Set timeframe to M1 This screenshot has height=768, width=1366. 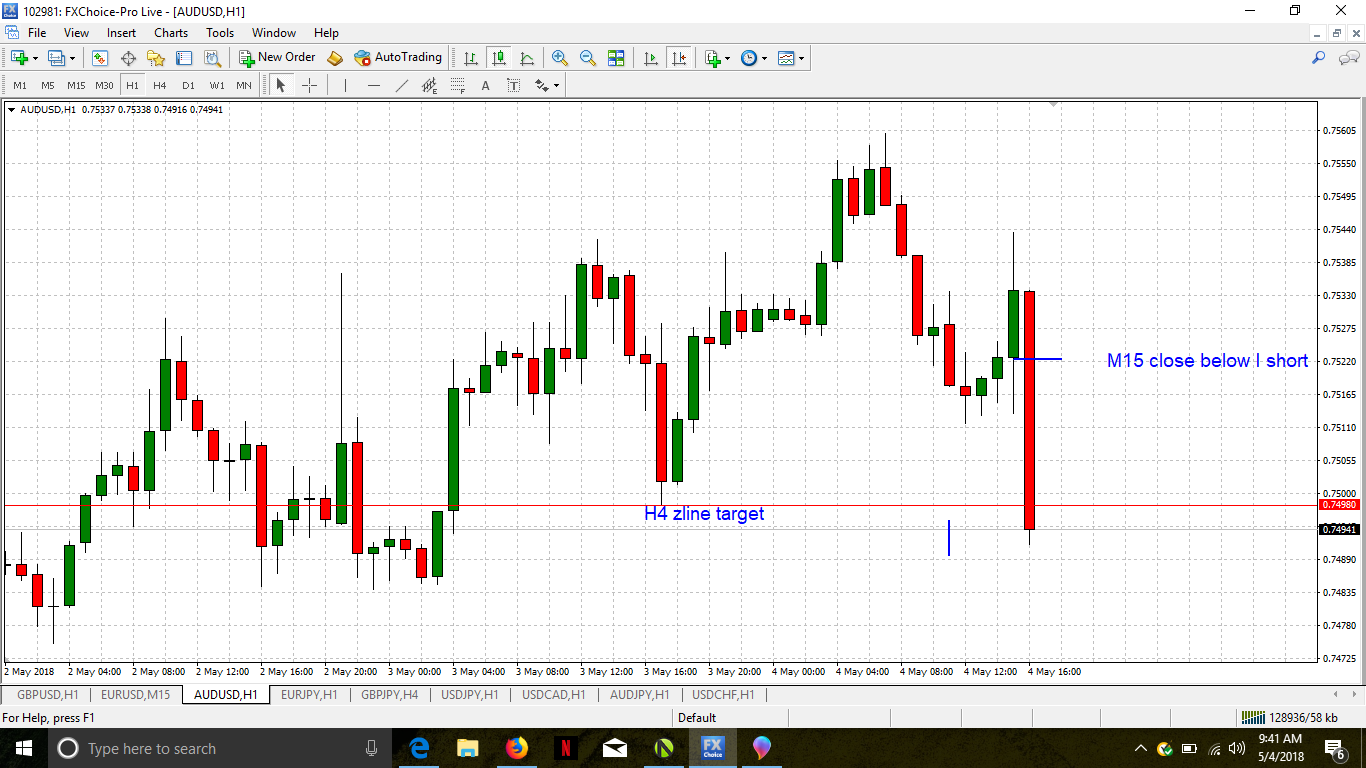(20, 85)
